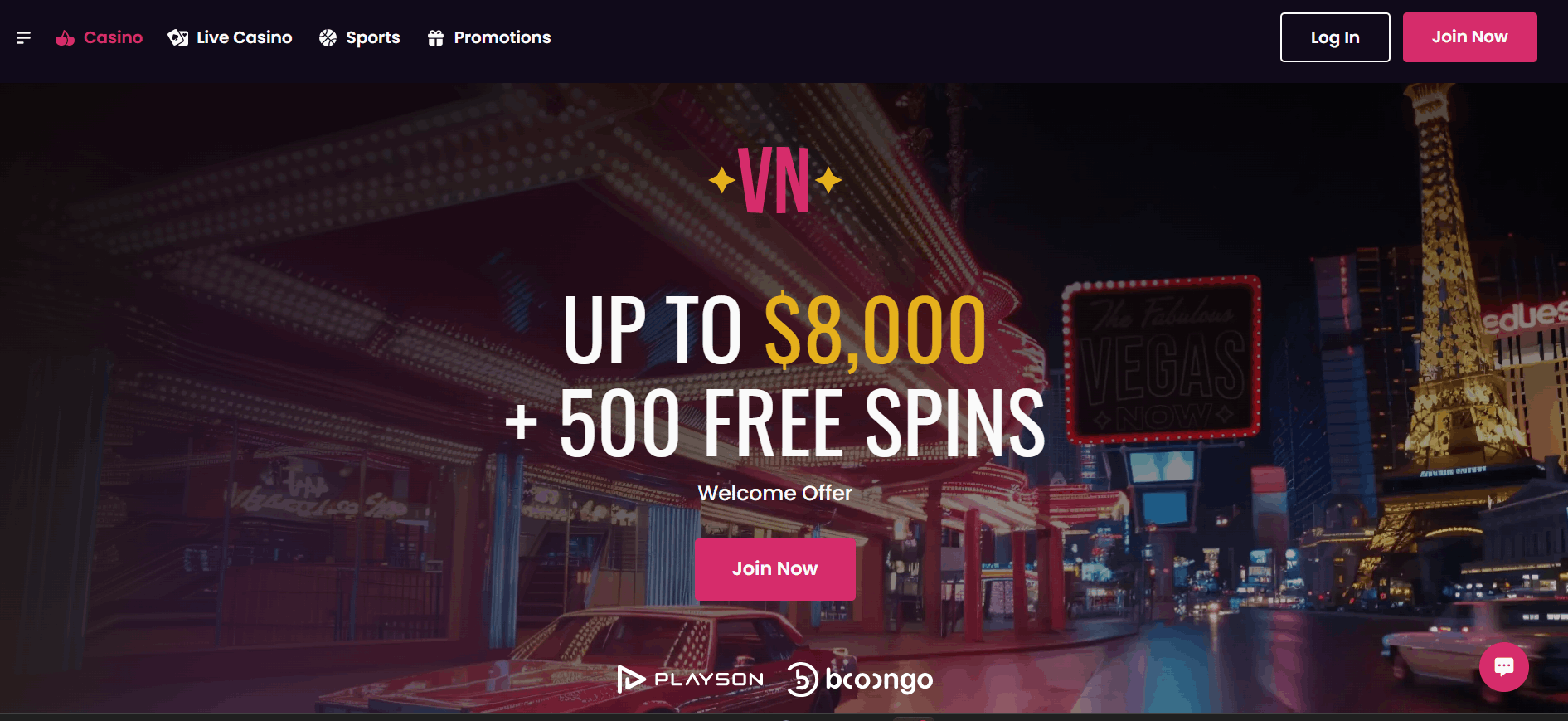
Task: Click the playing cards Live Casino icon
Action: 177,37
